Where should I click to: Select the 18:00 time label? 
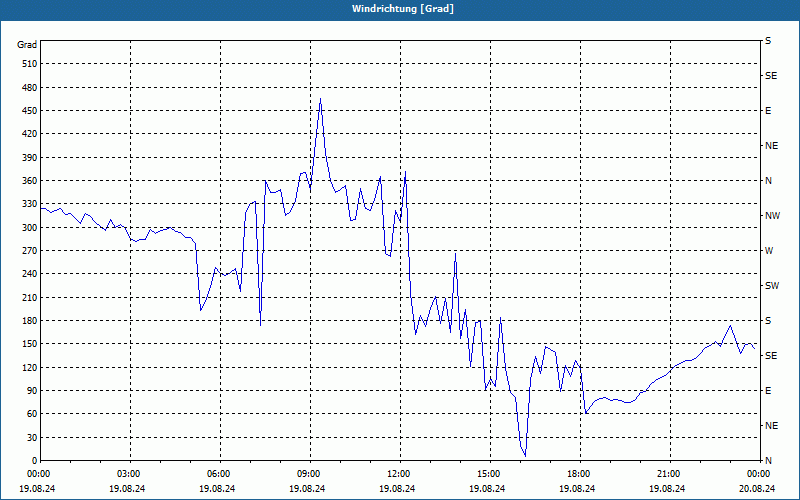[578, 473]
